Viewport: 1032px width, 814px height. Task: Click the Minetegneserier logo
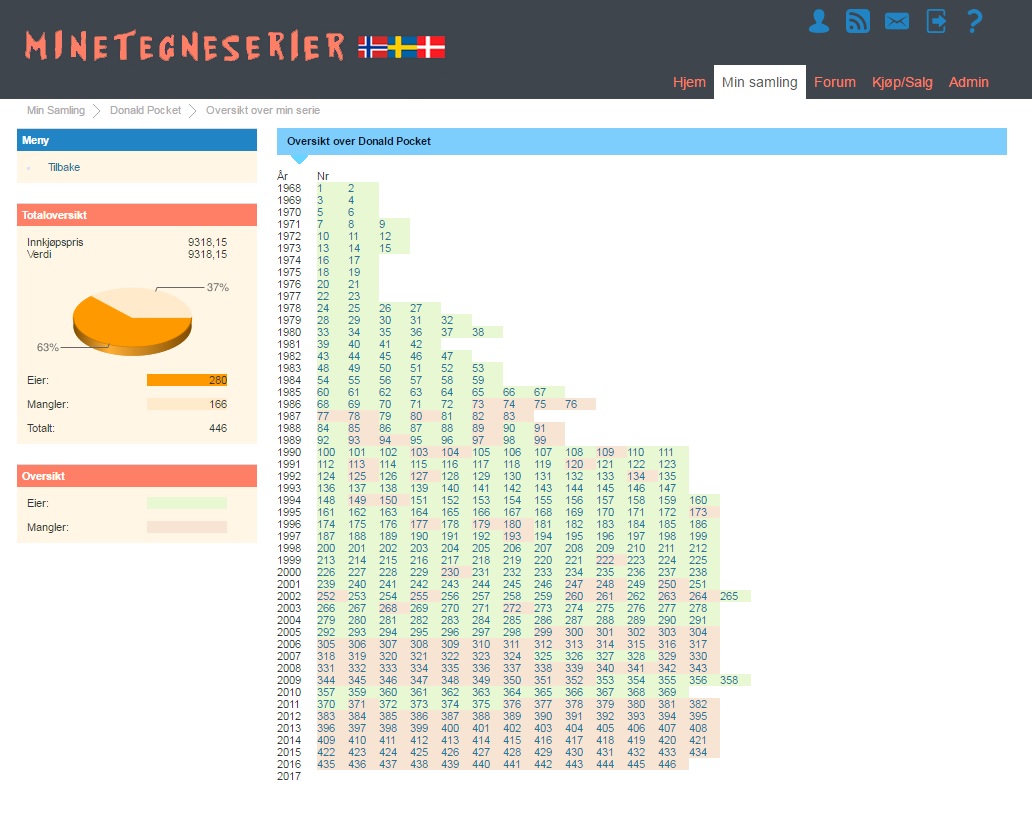(185, 46)
